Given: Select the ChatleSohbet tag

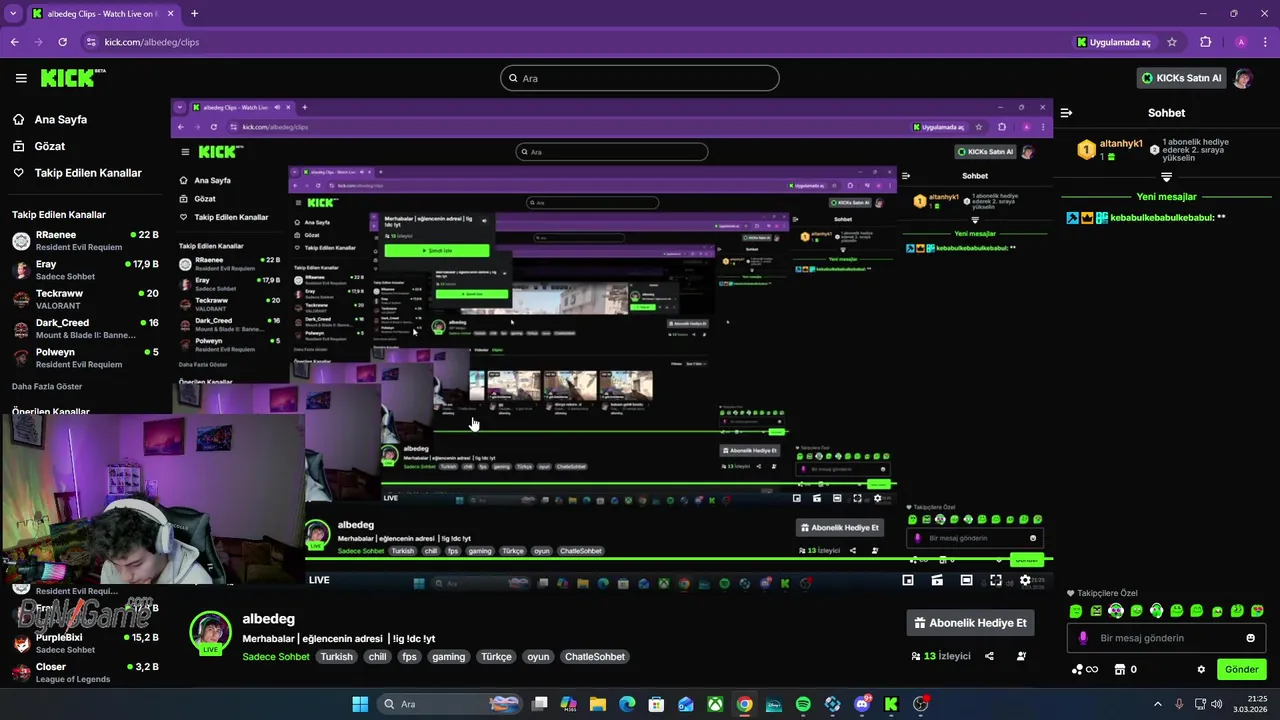Looking at the screenshot, I should tap(595, 657).
